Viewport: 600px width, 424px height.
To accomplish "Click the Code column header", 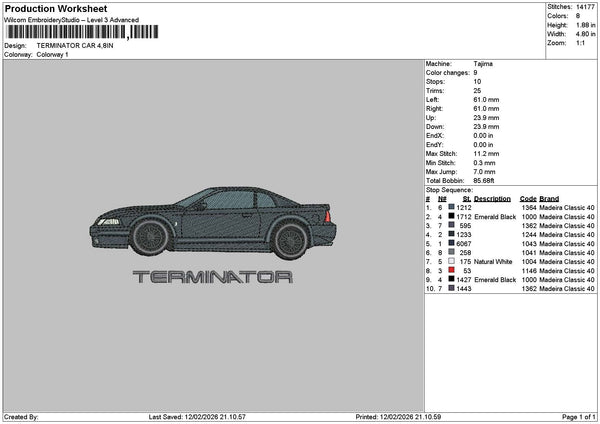I will [x=529, y=198].
